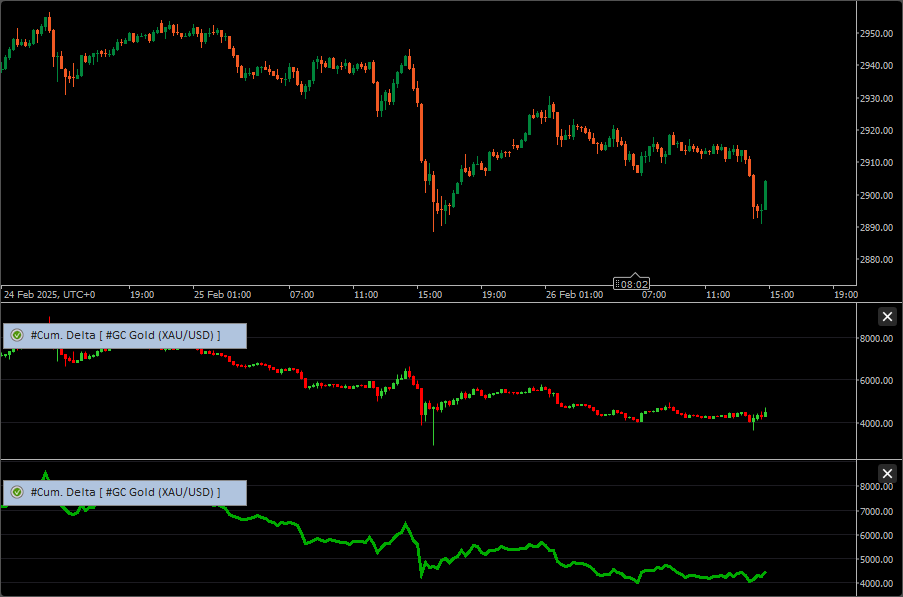Close the line Cum. Delta indicator panel
This screenshot has width=903, height=597.
[887, 474]
